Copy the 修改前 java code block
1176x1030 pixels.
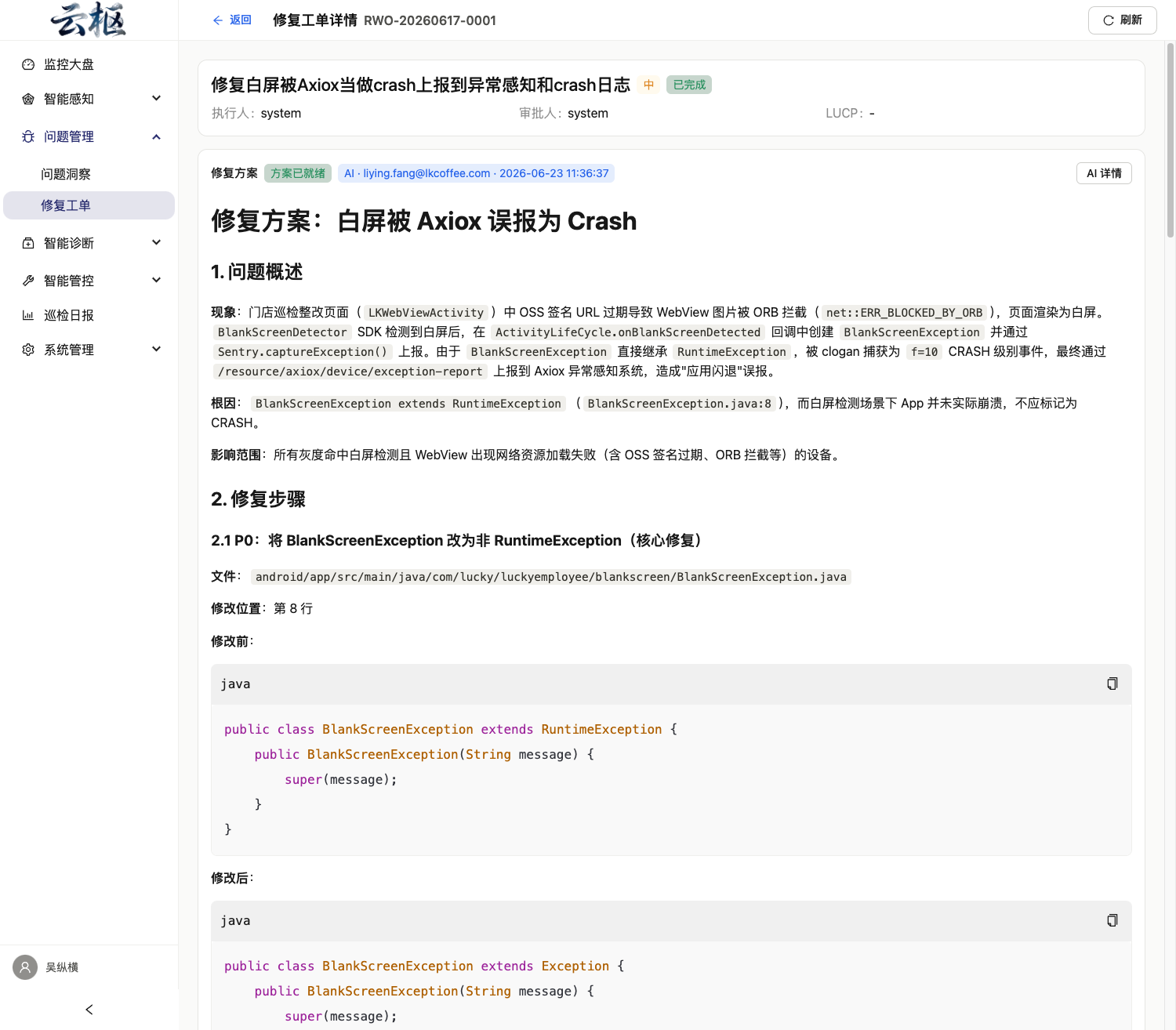1112,684
